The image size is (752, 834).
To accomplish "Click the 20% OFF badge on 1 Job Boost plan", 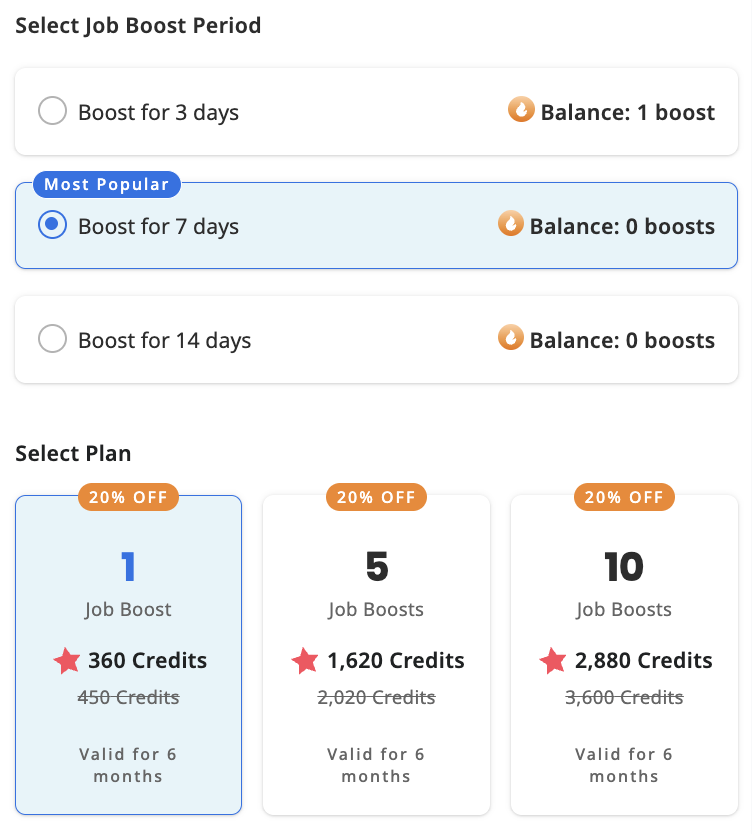I will (128, 497).
